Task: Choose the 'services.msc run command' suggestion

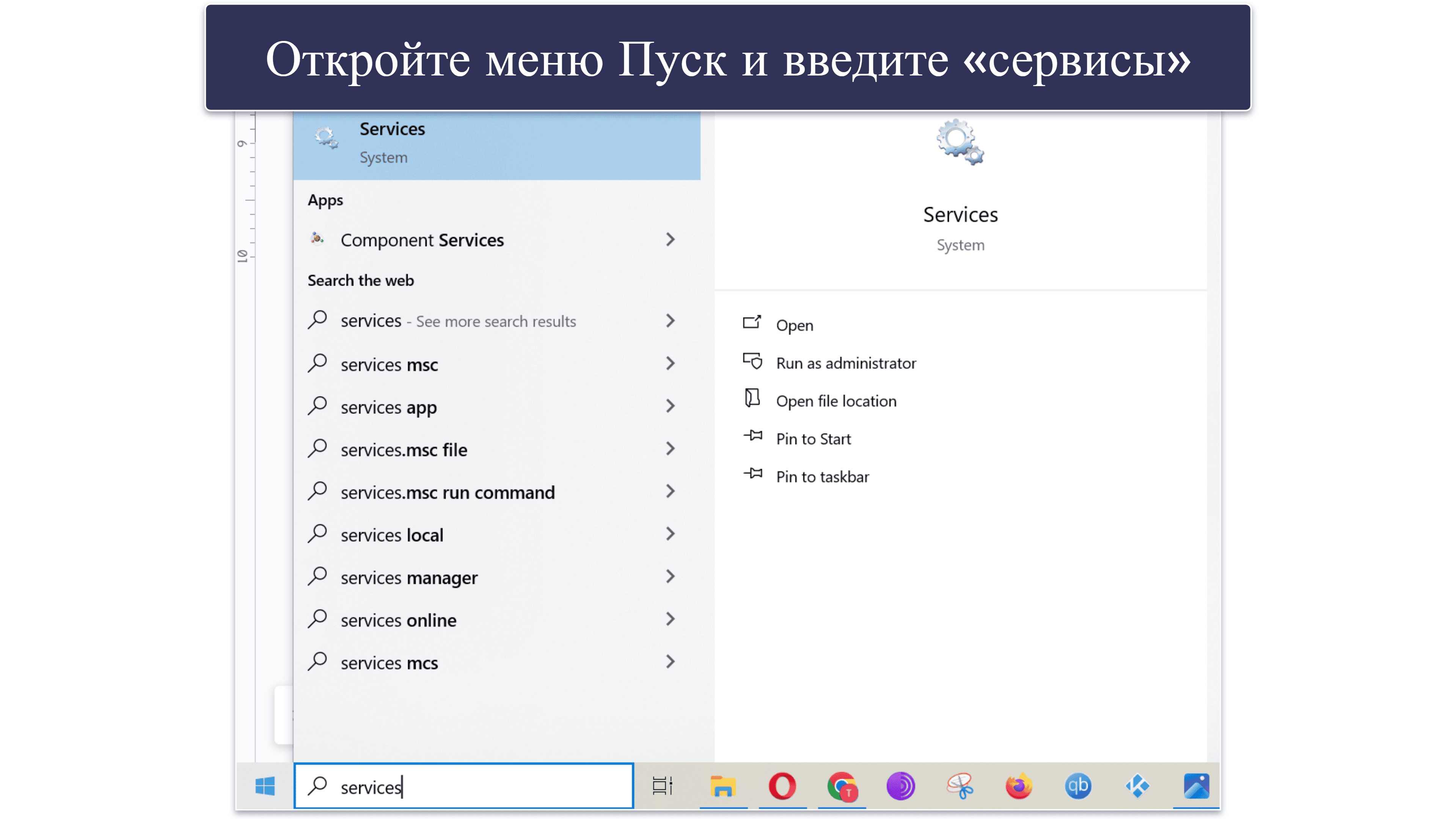Action: click(497, 492)
